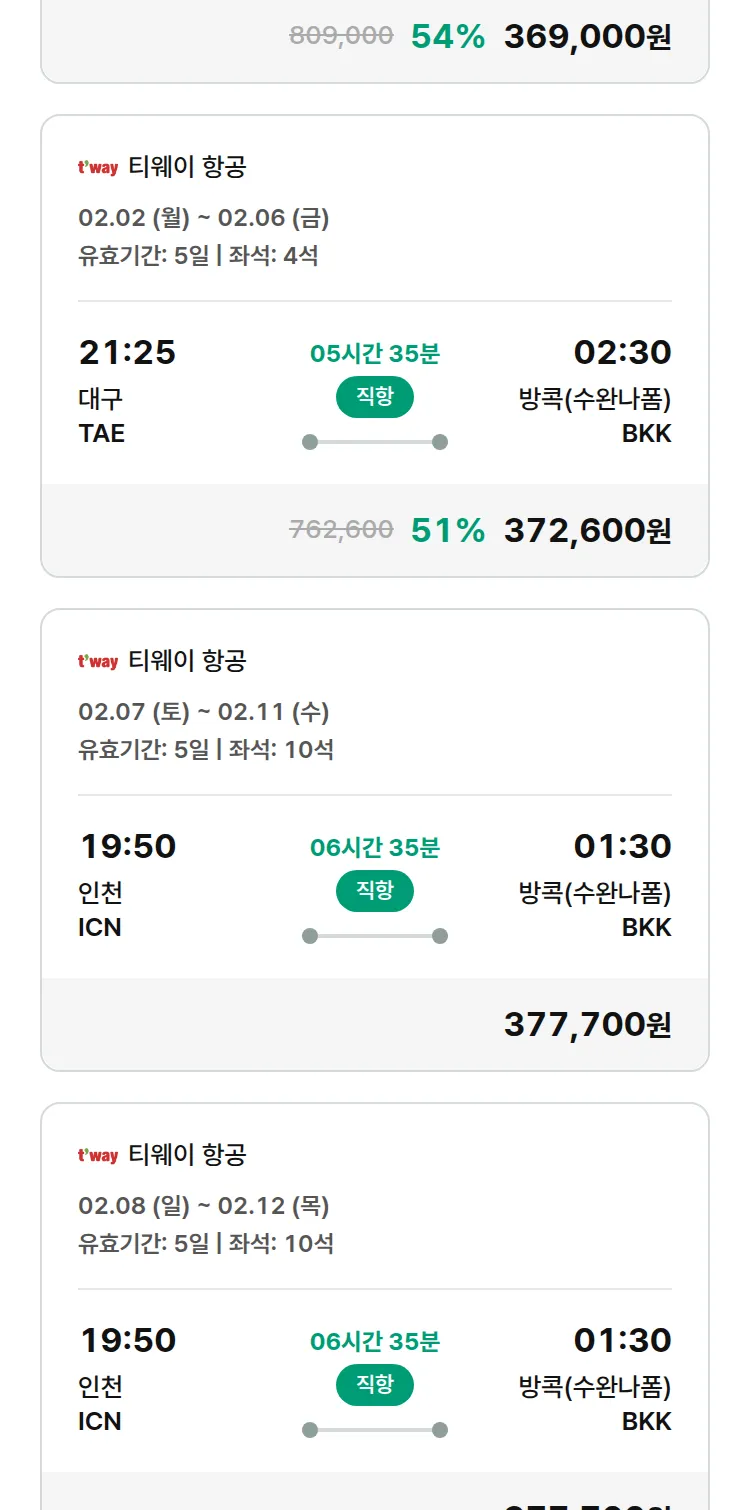Screen dimensions: 750x1510
Task: Click the route line under Daegu flight's 직항 badge
Action: pos(375,442)
